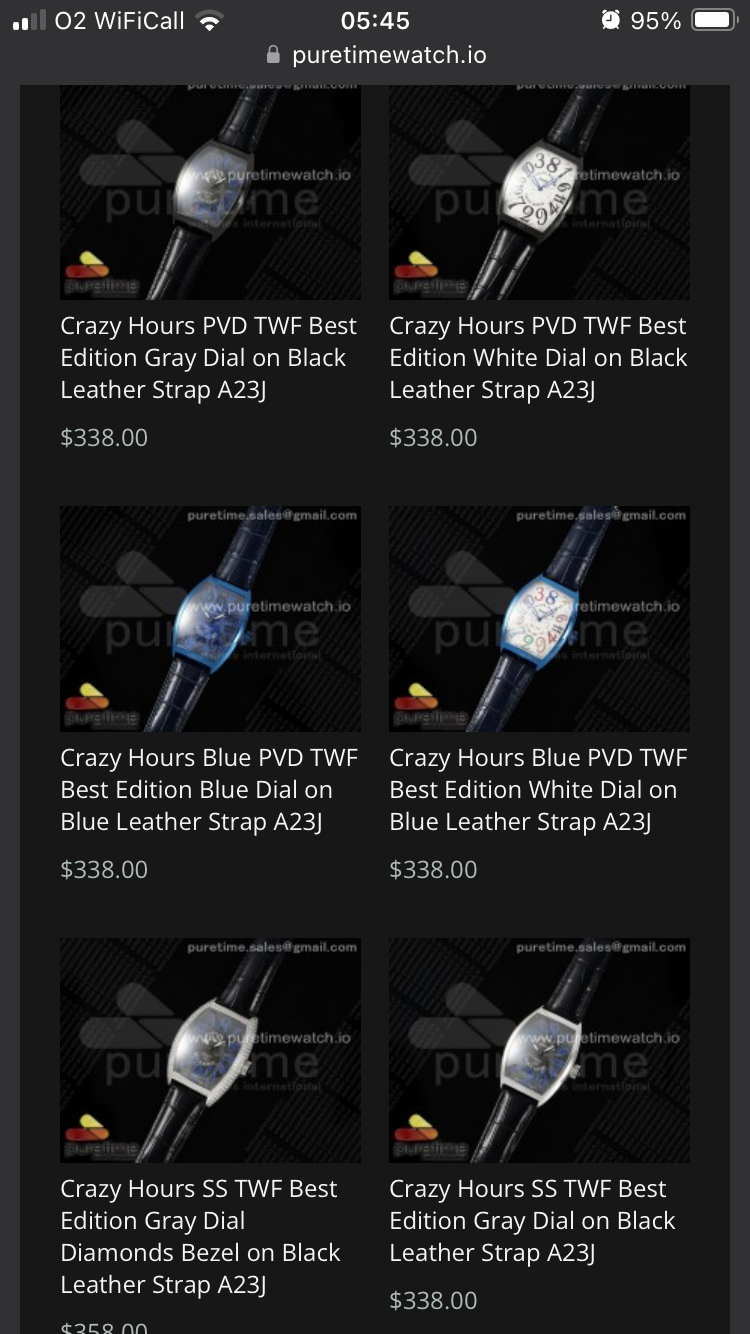Open Blue PVD Blue Dial watch image
Screen dimensions: 750x1334
[x=210, y=618]
